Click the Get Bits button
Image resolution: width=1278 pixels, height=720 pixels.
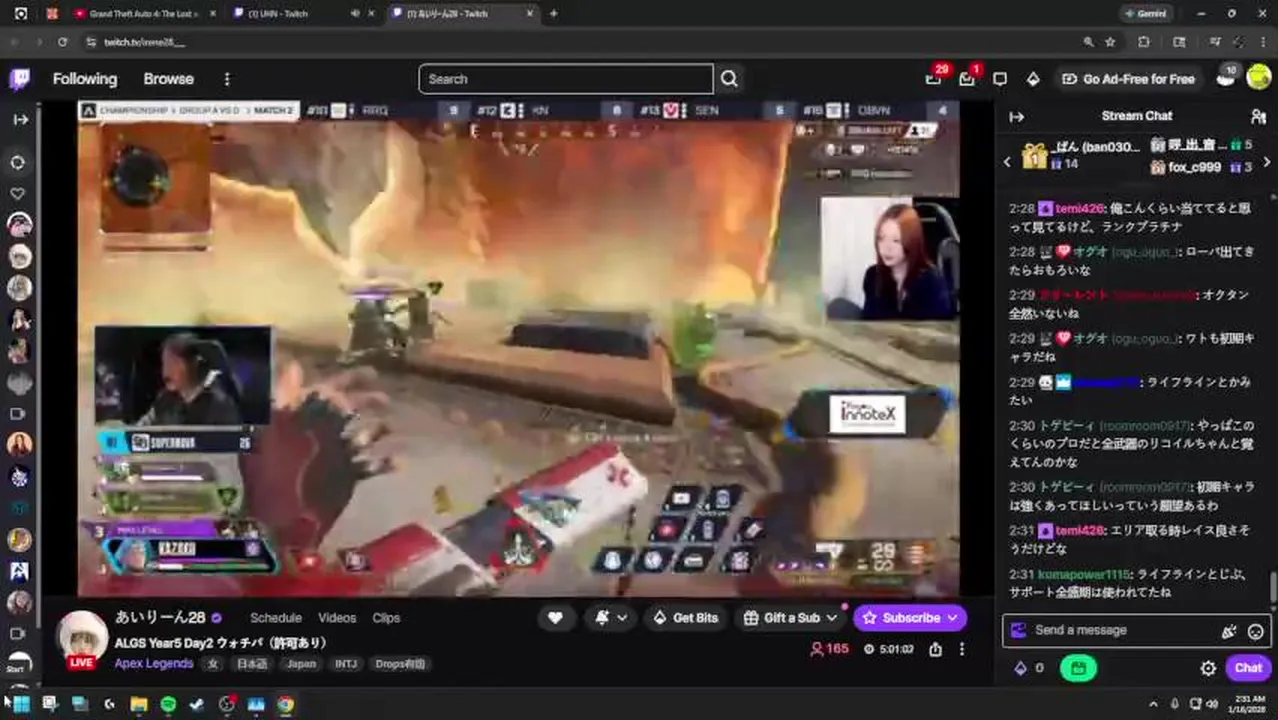pos(685,618)
